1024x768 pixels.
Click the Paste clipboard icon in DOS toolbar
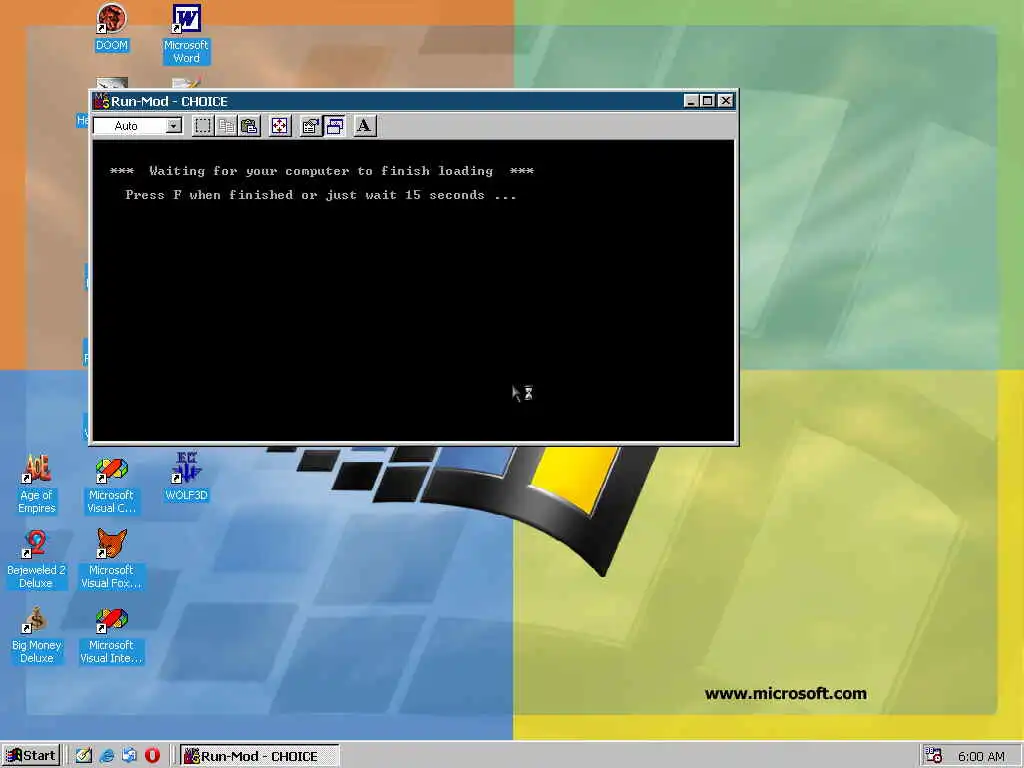tap(249, 125)
